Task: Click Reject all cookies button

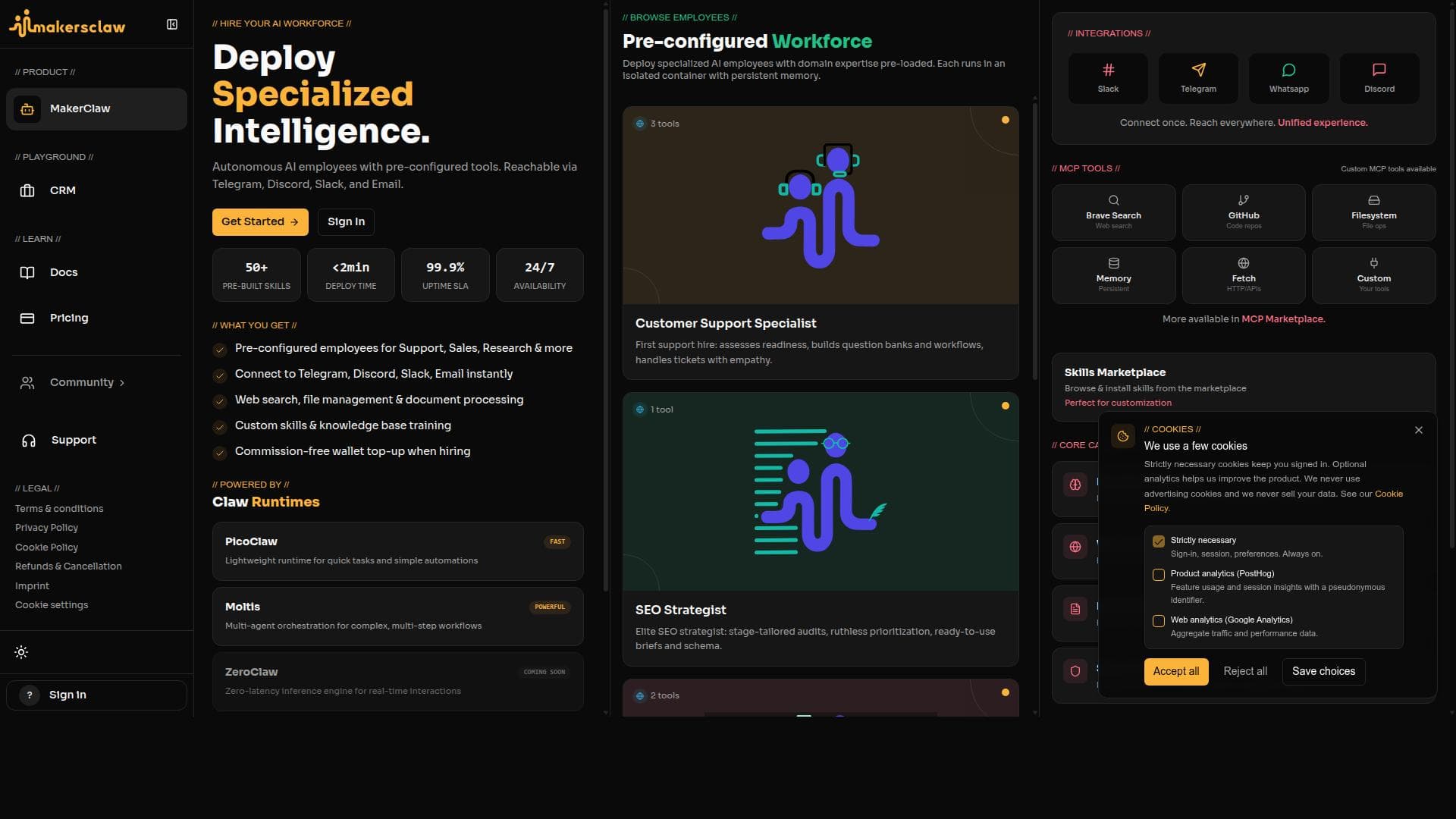Action: click(x=1245, y=671)
